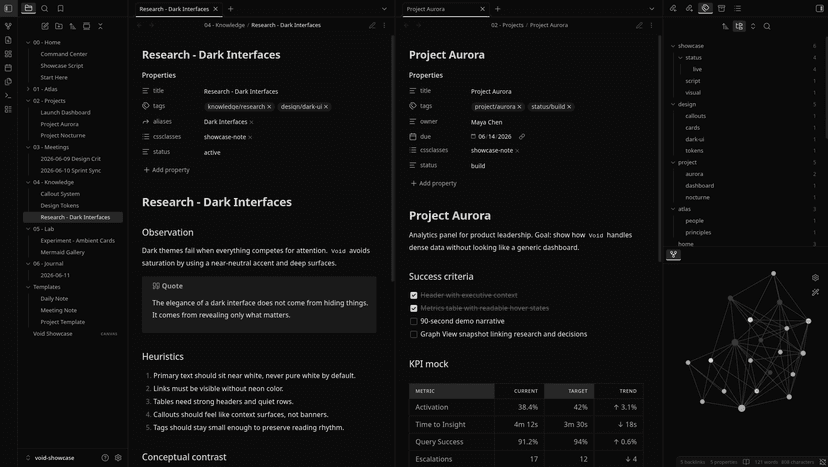Screen dimensions: 828x467
Task: Check the 'Graph View snapshot' task
Action: (413, 334)
